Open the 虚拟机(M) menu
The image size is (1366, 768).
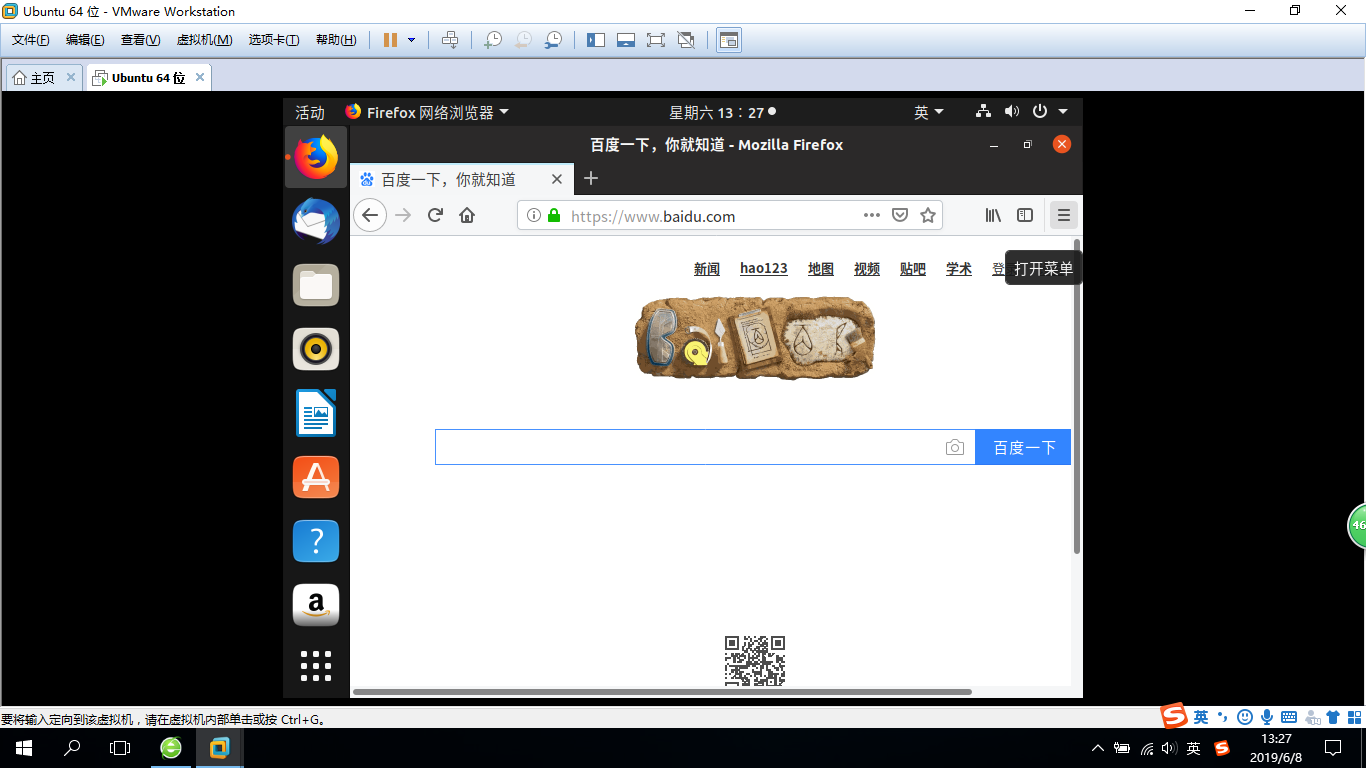[x=204, y=40]
